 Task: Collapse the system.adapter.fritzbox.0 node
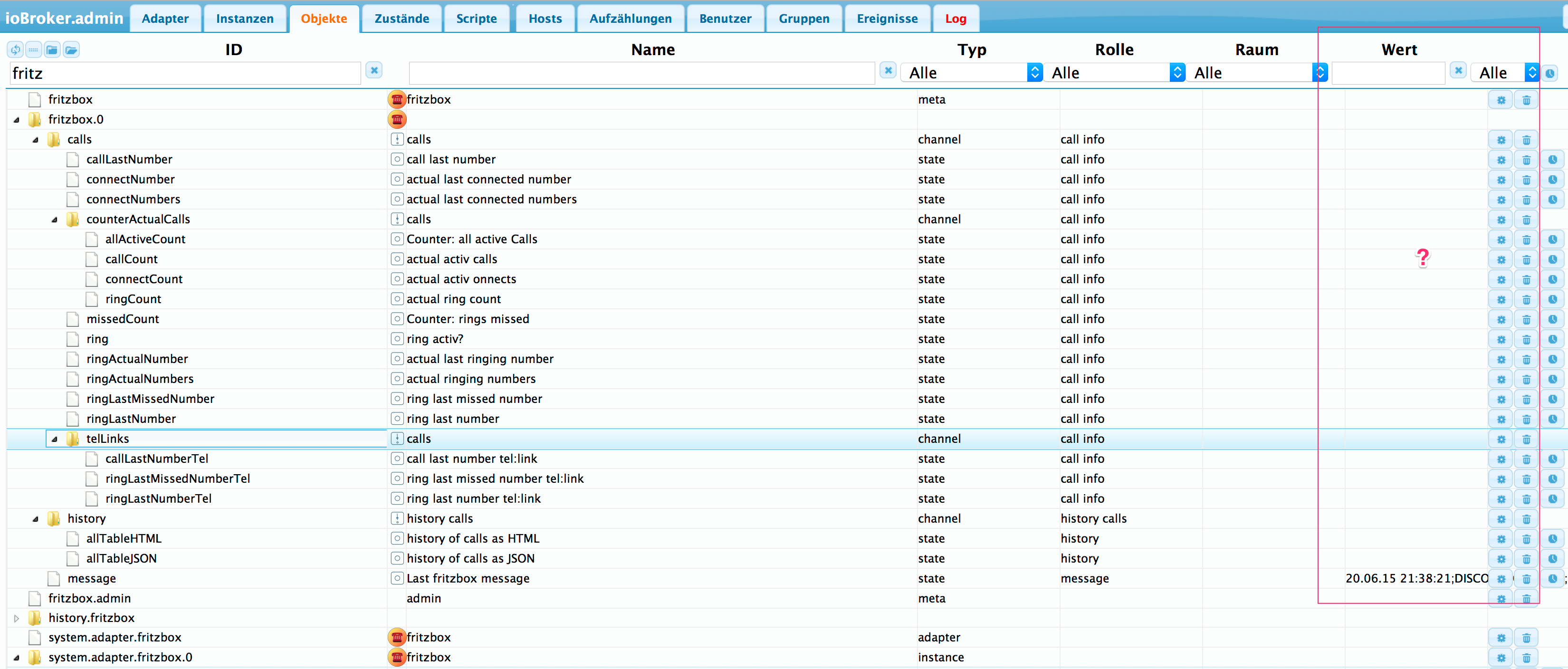[17, 658]
